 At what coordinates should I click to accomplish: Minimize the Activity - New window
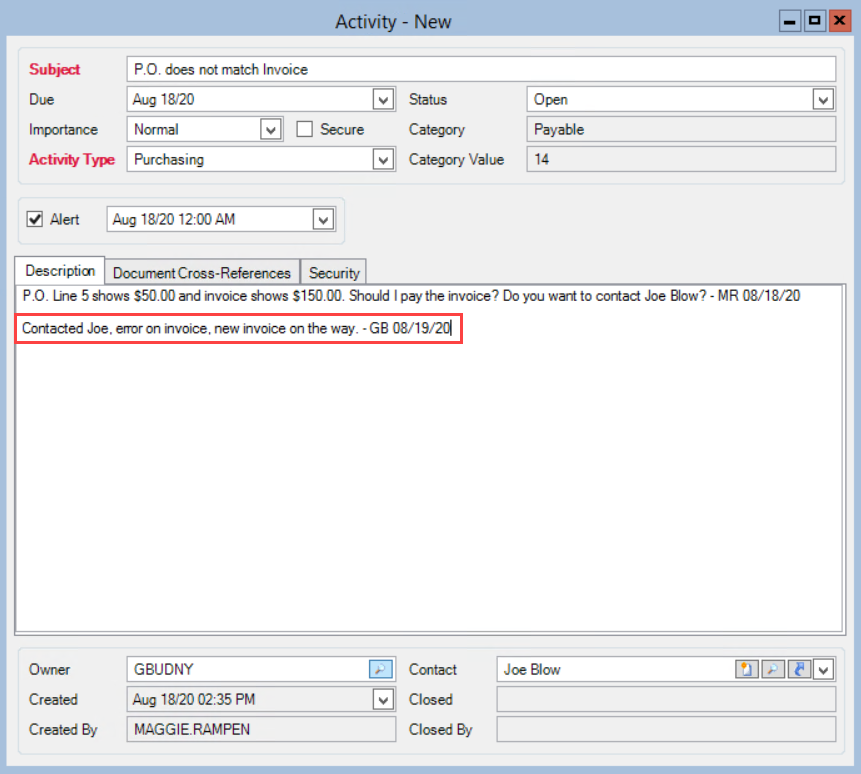click(790, 21)
